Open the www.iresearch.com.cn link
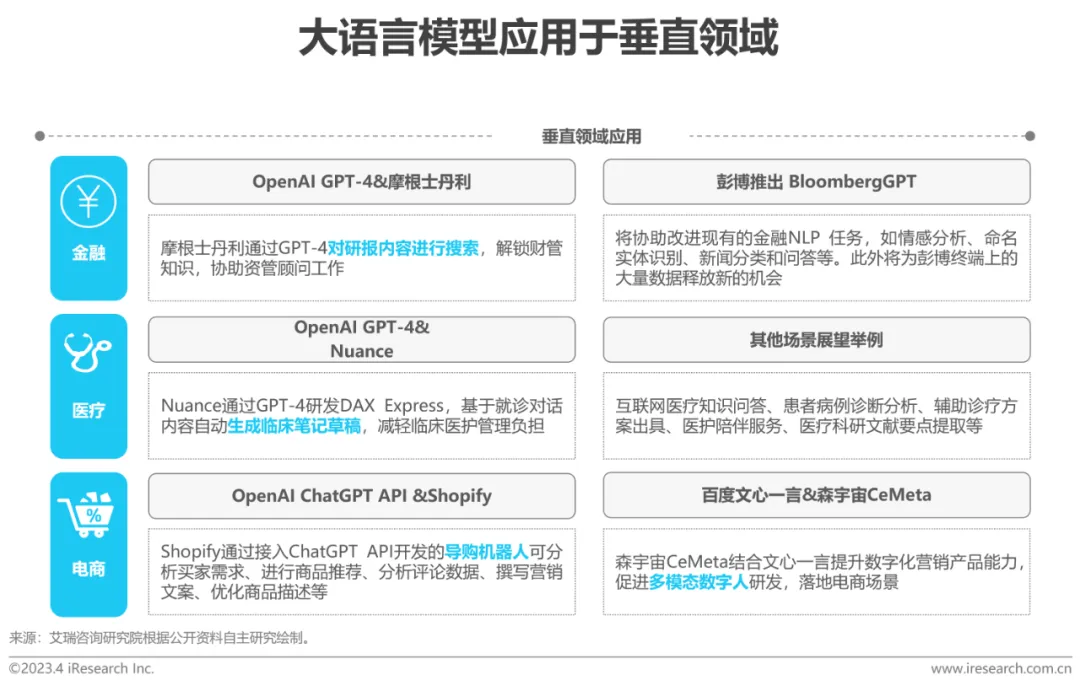 1001,668
